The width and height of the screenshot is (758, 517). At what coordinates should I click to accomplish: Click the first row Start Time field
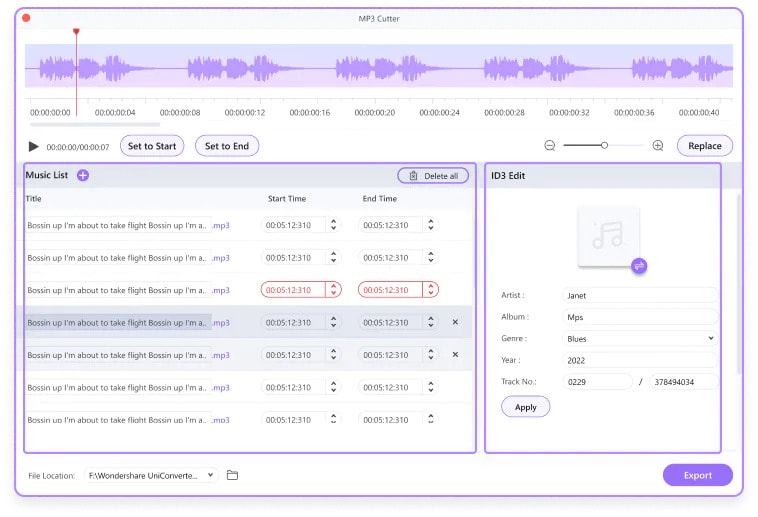tap(293, 225)
